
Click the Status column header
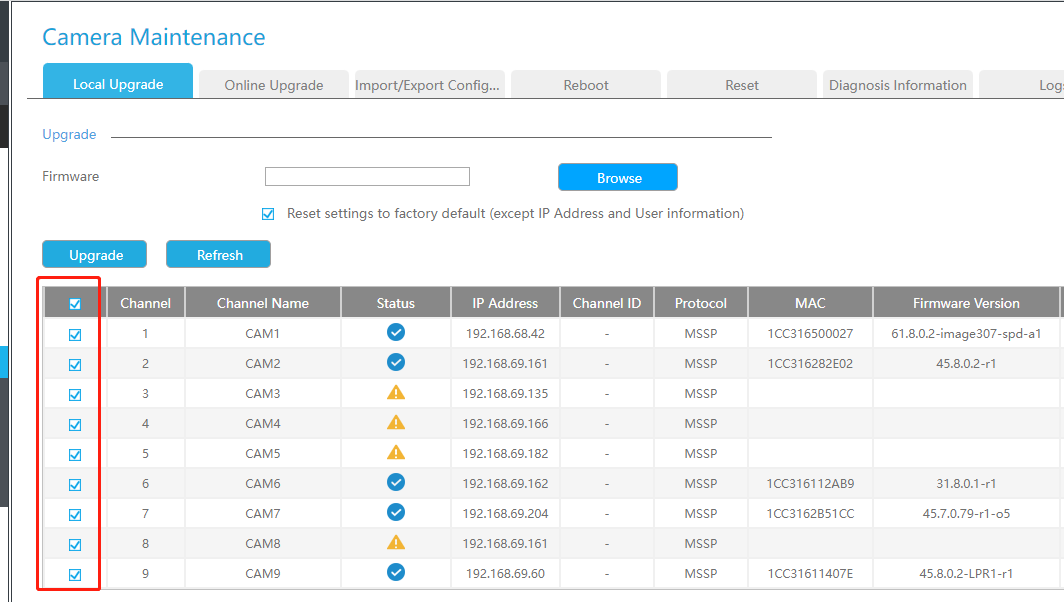click(x=396, y=303)
